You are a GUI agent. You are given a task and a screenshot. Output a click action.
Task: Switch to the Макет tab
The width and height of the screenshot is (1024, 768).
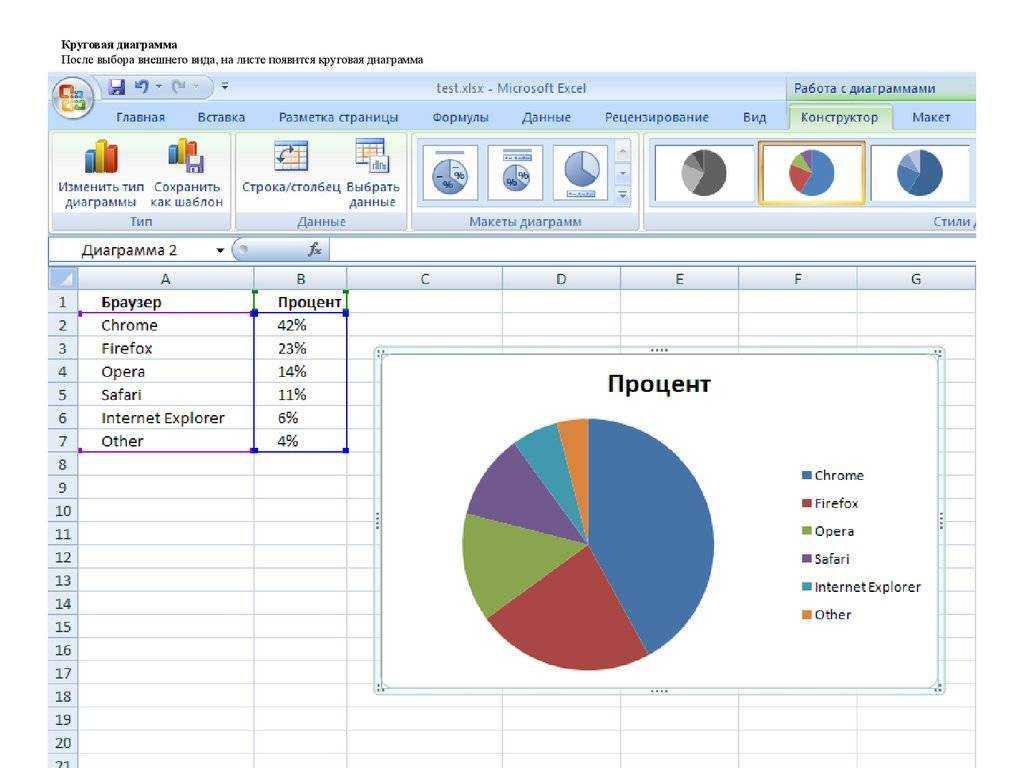pyautogui.click(x=931, y=118)
